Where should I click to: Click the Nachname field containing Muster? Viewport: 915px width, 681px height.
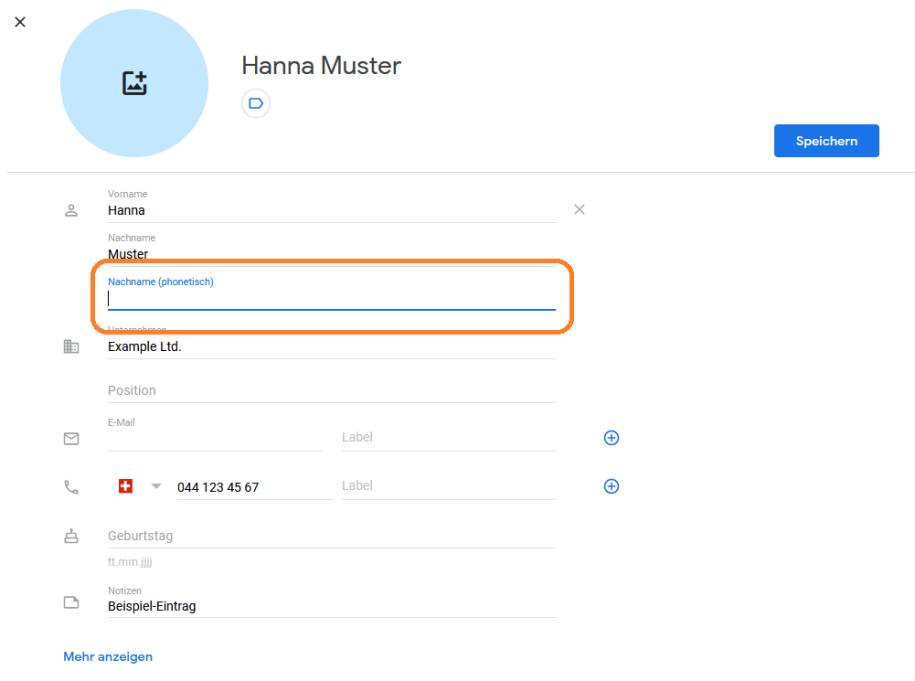(x=330, y=254)
